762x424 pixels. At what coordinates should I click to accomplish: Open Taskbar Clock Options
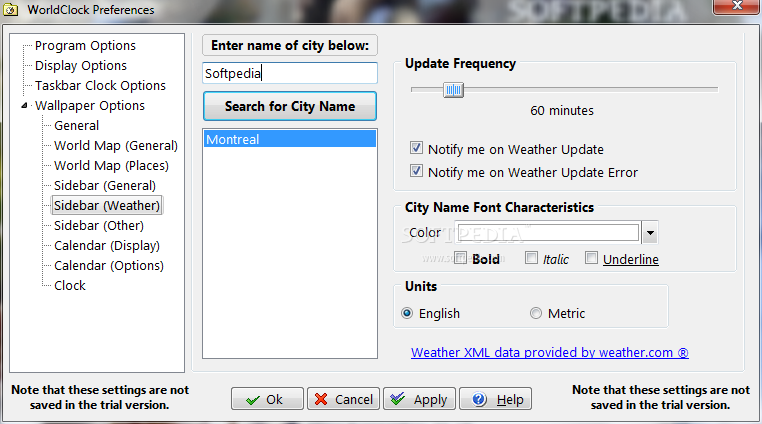tap(100, 86)
